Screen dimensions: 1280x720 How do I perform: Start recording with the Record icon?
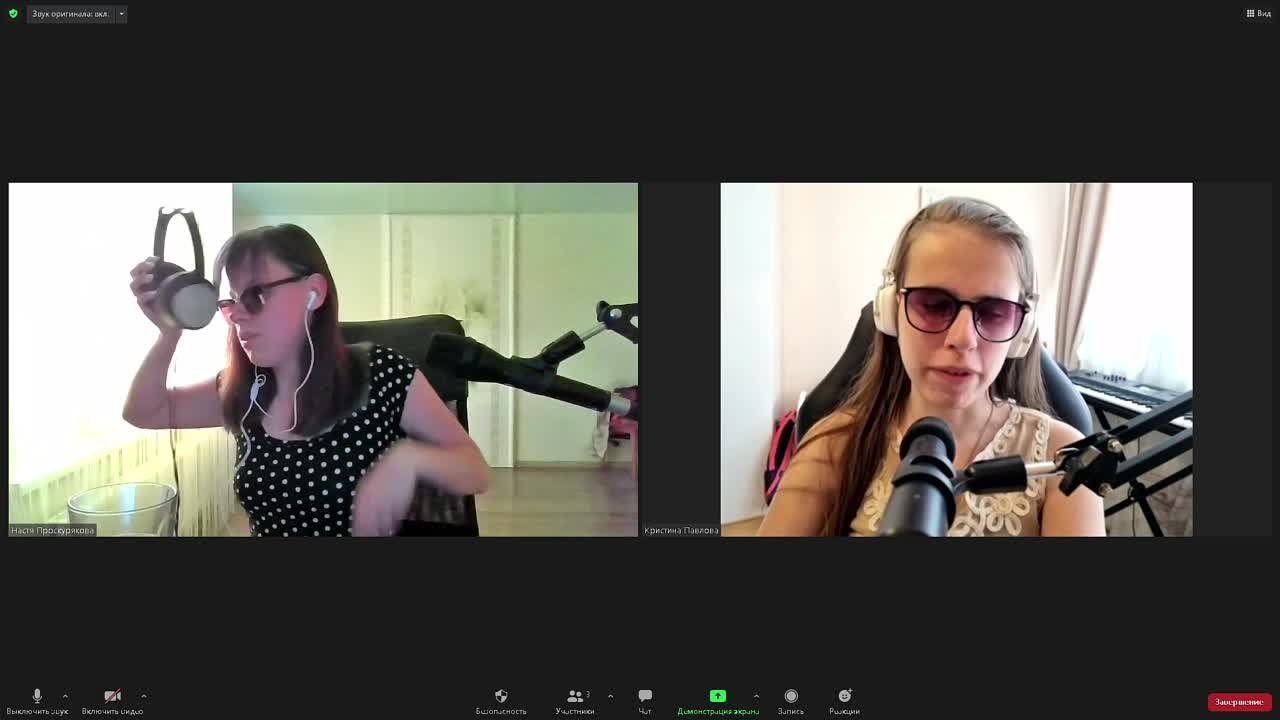(x=791, y=696)
